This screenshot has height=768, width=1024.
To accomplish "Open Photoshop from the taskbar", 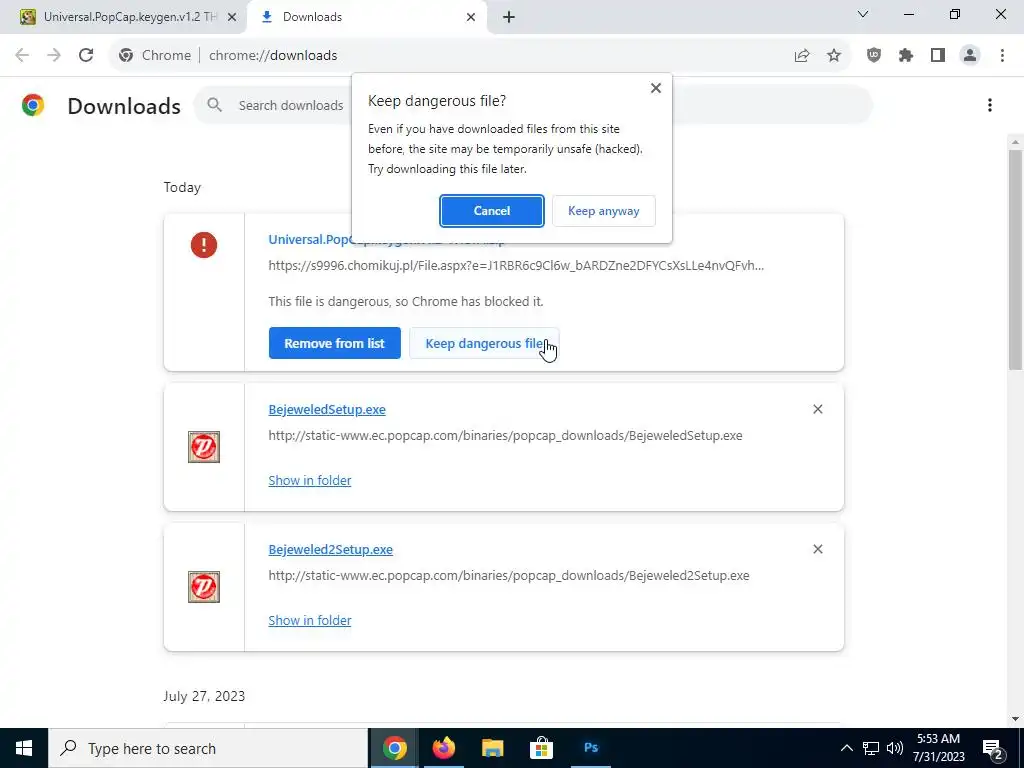I will click(x=590, y=748).
